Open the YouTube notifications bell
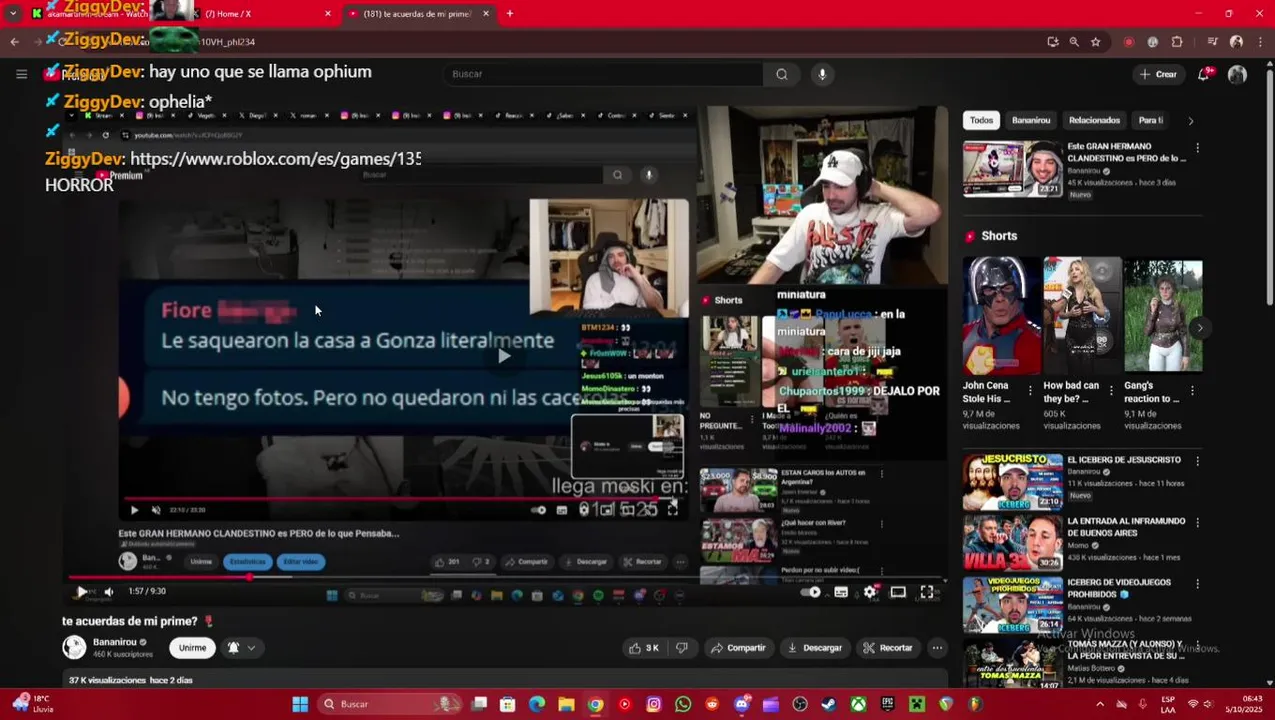Image resolution: width=1275 pixels, height=720 pixels. pyautogui.click(x=1204, y=74)
